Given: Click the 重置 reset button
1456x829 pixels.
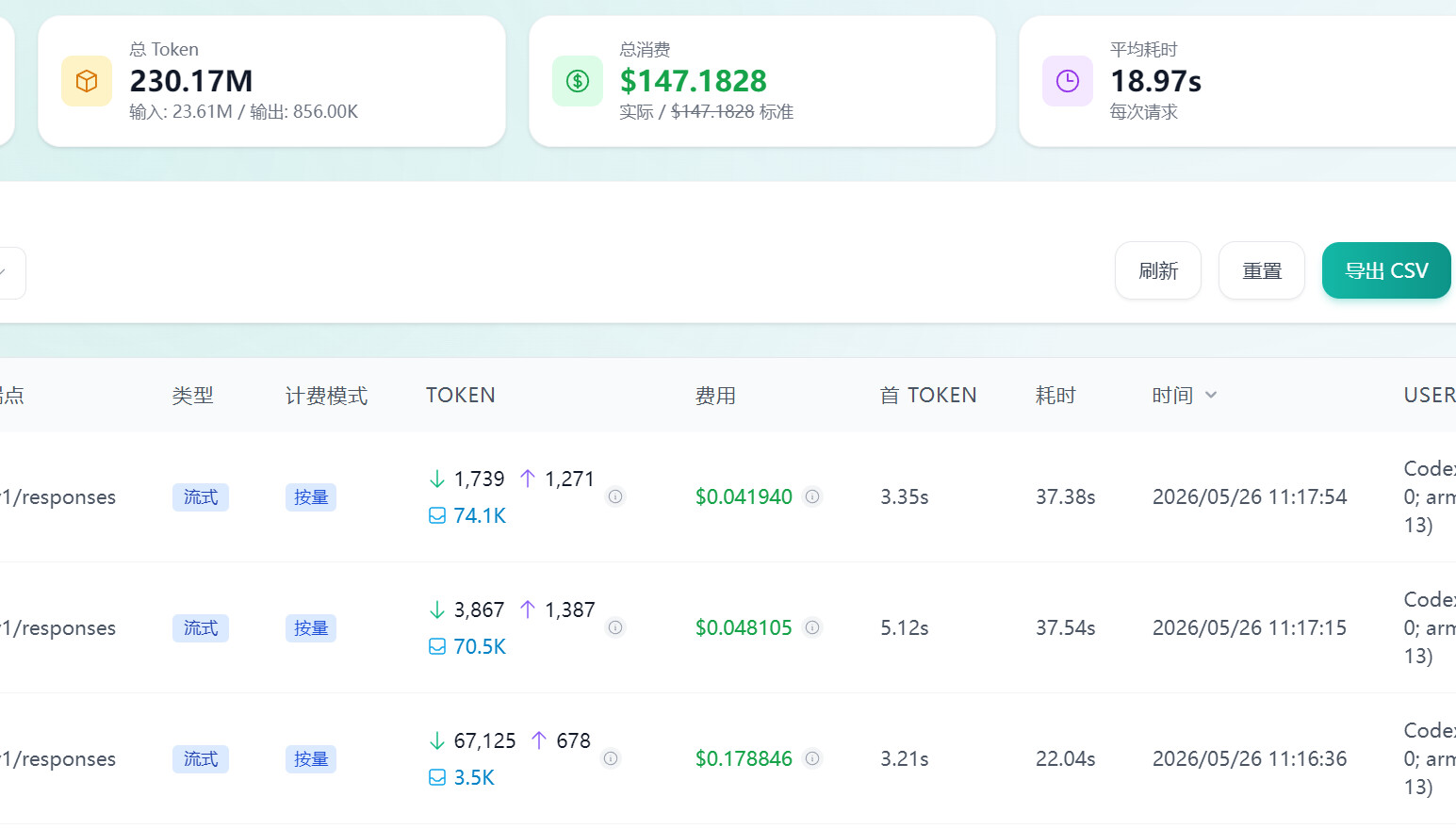Looking at the screenshot, I should (x=1262, y=270).
